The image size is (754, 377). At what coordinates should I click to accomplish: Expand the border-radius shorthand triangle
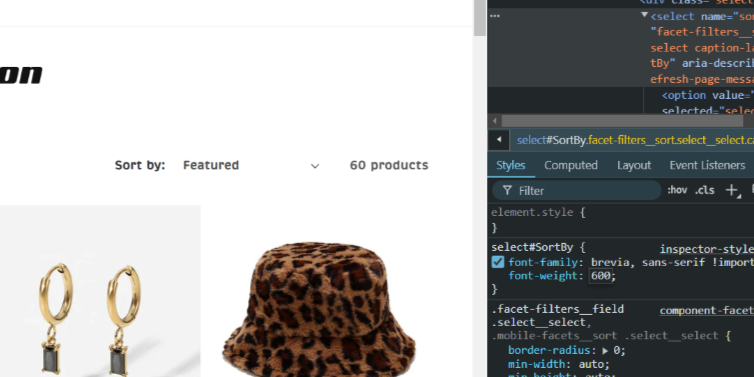(x=605, y=351)
